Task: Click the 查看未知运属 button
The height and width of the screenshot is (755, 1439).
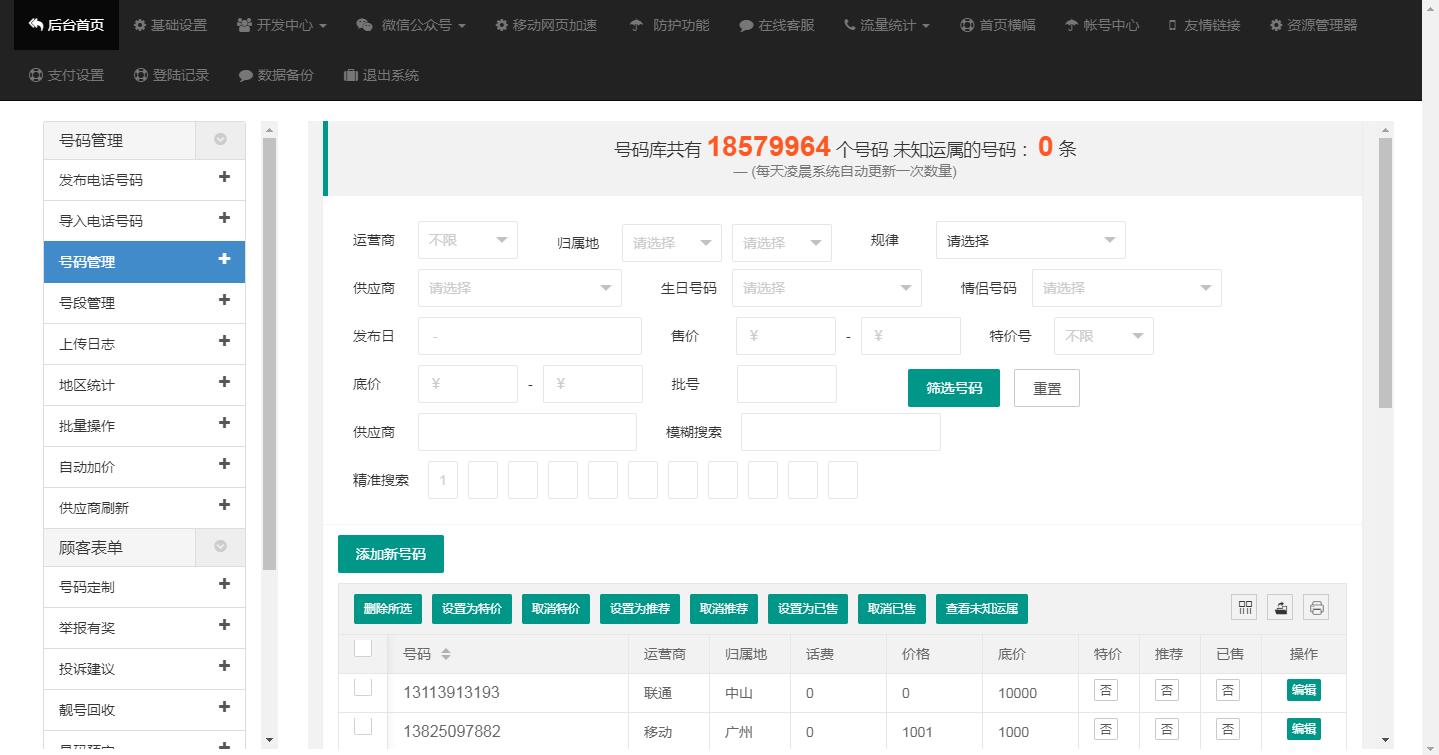Action: pyautogui.click(x=982, y=608)
